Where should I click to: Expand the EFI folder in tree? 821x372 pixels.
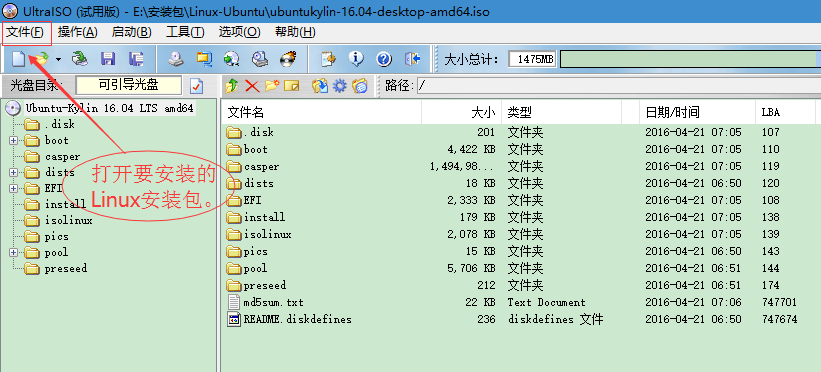tap(13, 188)
